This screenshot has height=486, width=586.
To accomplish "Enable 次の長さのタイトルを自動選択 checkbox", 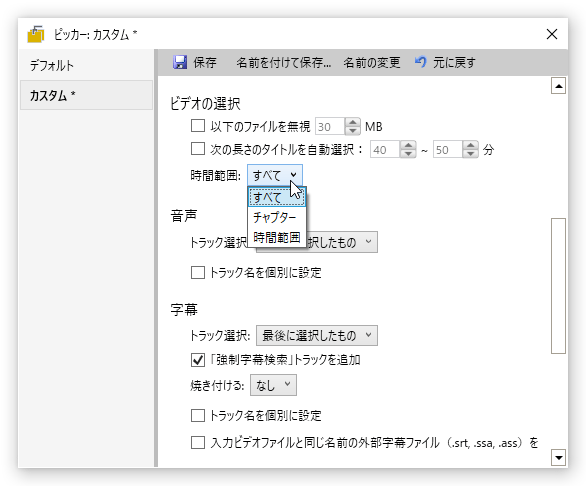I will pos(198,149).
